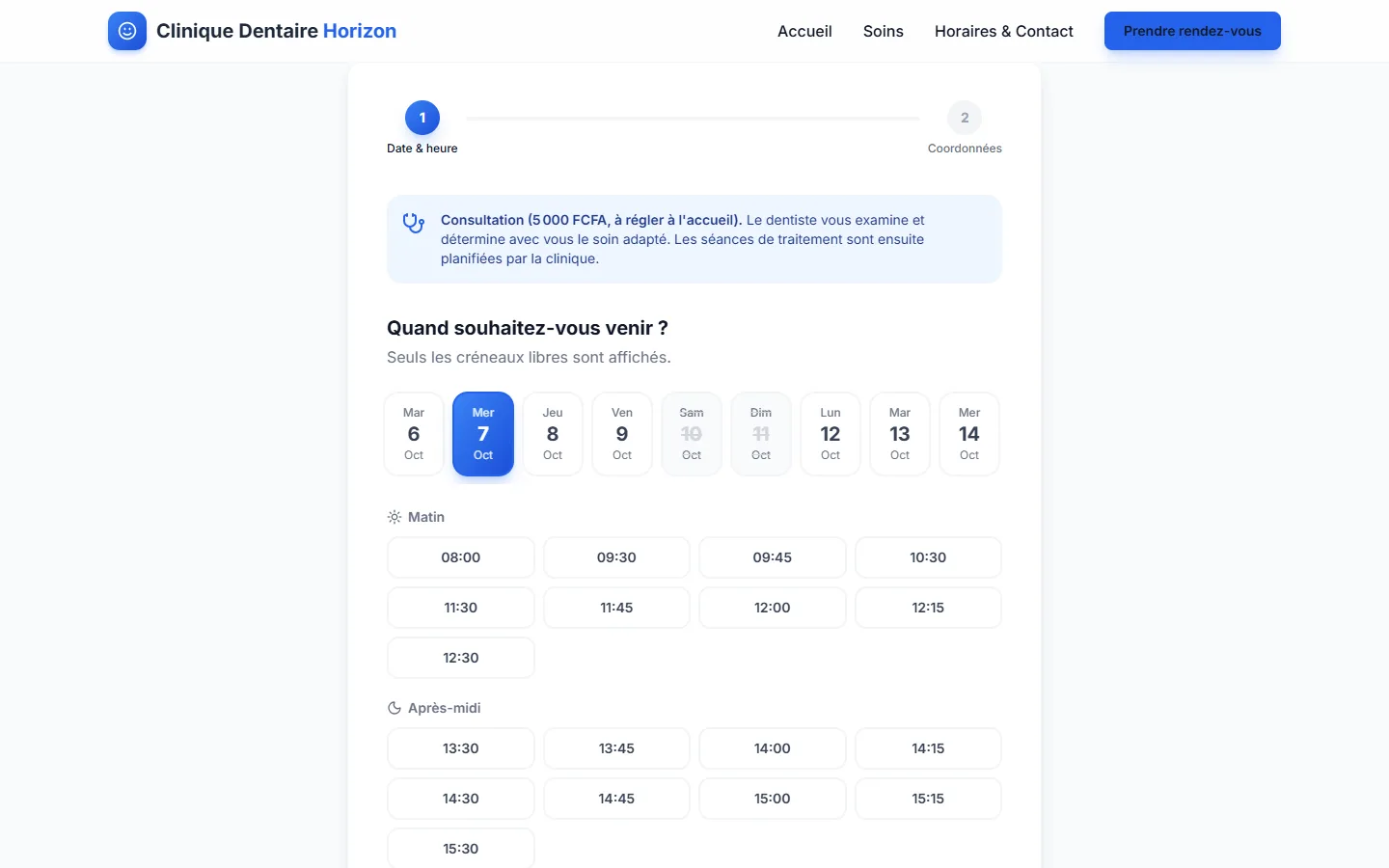Click the sun icon beside Matin

point(395,517)
